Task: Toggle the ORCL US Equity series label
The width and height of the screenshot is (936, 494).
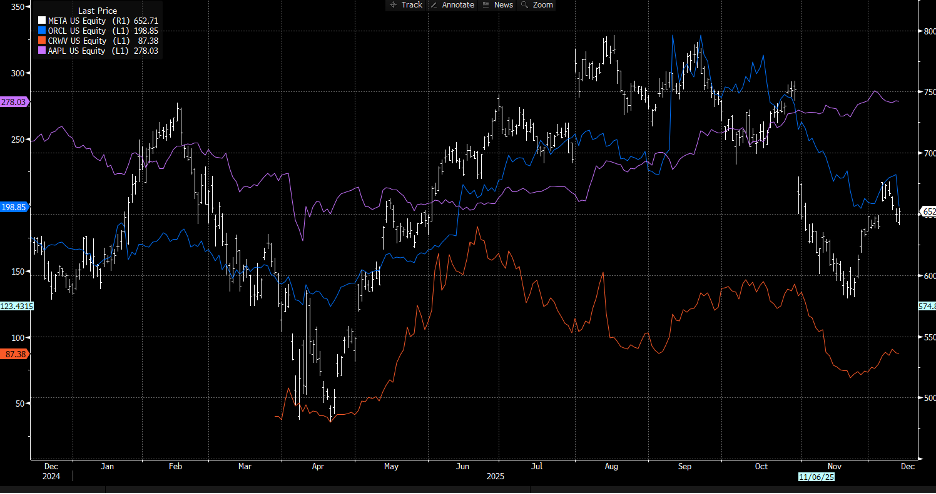Action: click(x=76, y=31)
